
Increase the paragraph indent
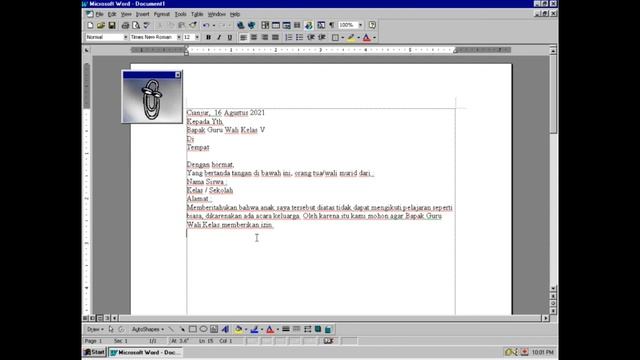click(322, 38)
